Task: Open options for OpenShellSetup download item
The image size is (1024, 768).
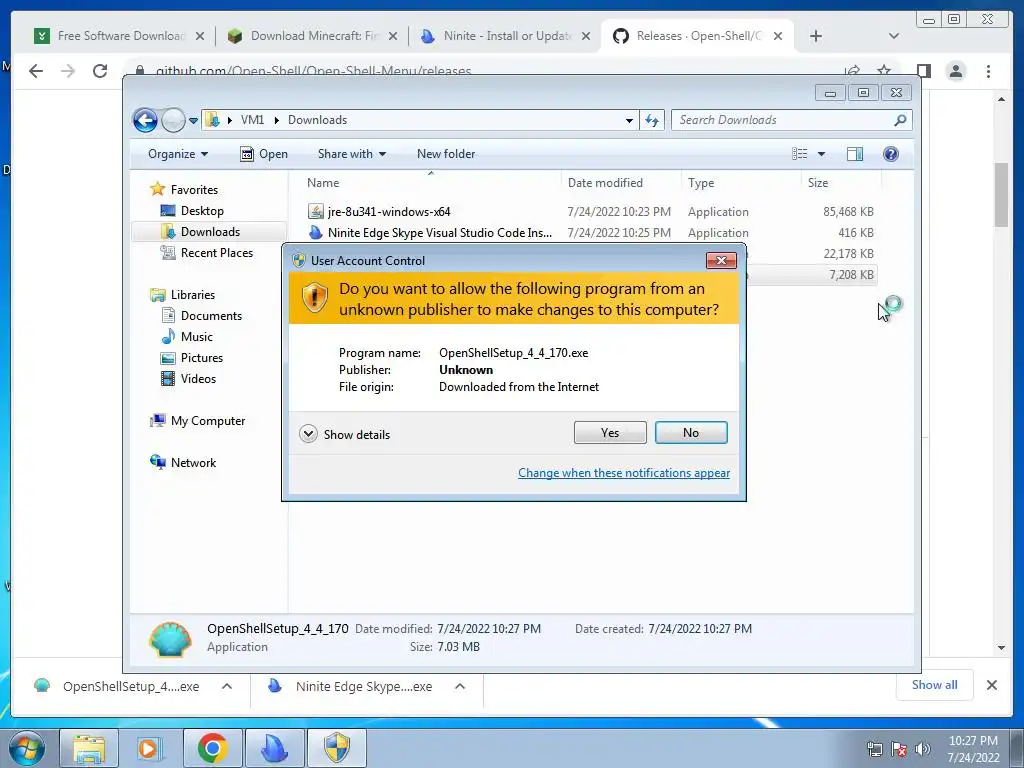Action: tap(227, 686)
